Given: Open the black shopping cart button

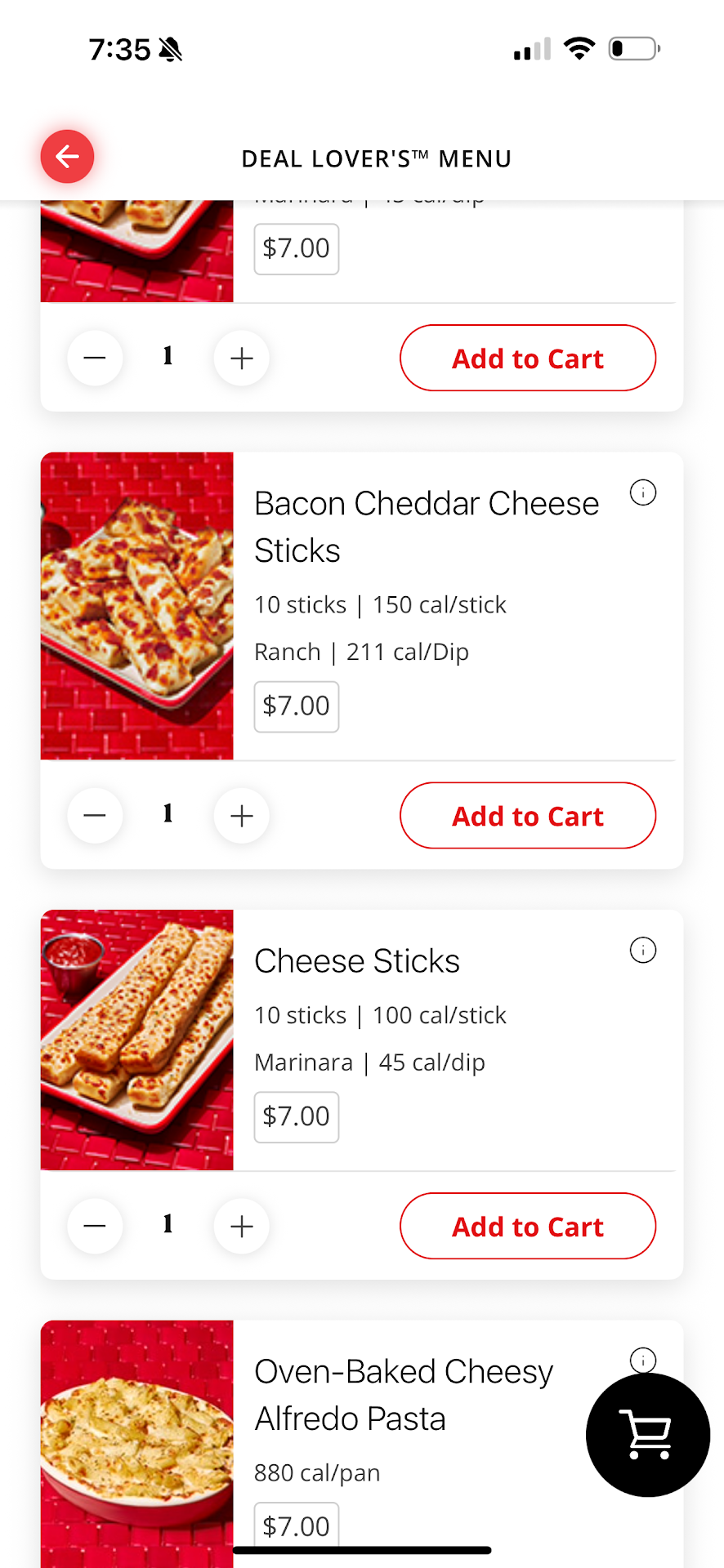Looking at the screenshot, I should click(647, 1435).
